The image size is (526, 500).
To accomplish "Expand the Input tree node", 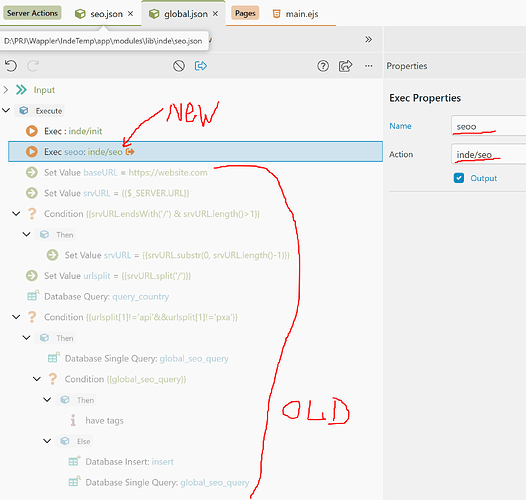I will point(6,90).
